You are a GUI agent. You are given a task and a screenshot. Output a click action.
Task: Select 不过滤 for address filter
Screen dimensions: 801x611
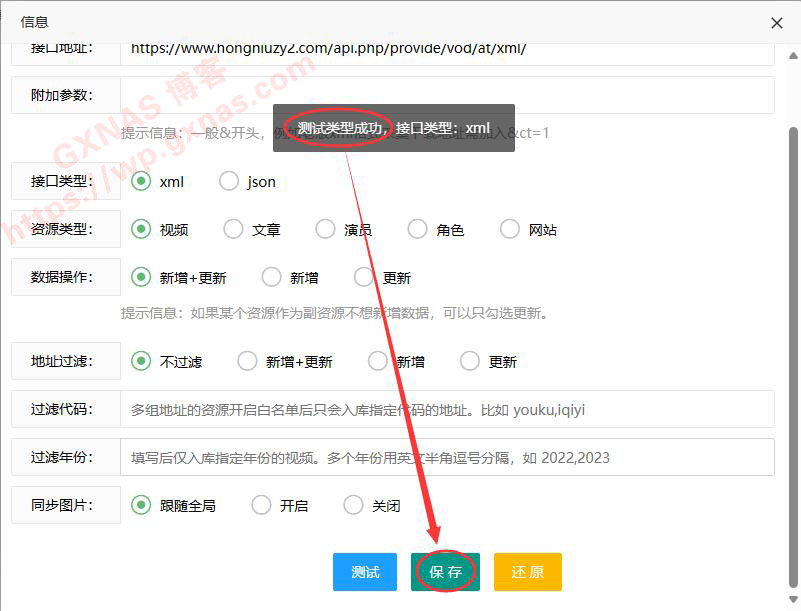(142, 361)
